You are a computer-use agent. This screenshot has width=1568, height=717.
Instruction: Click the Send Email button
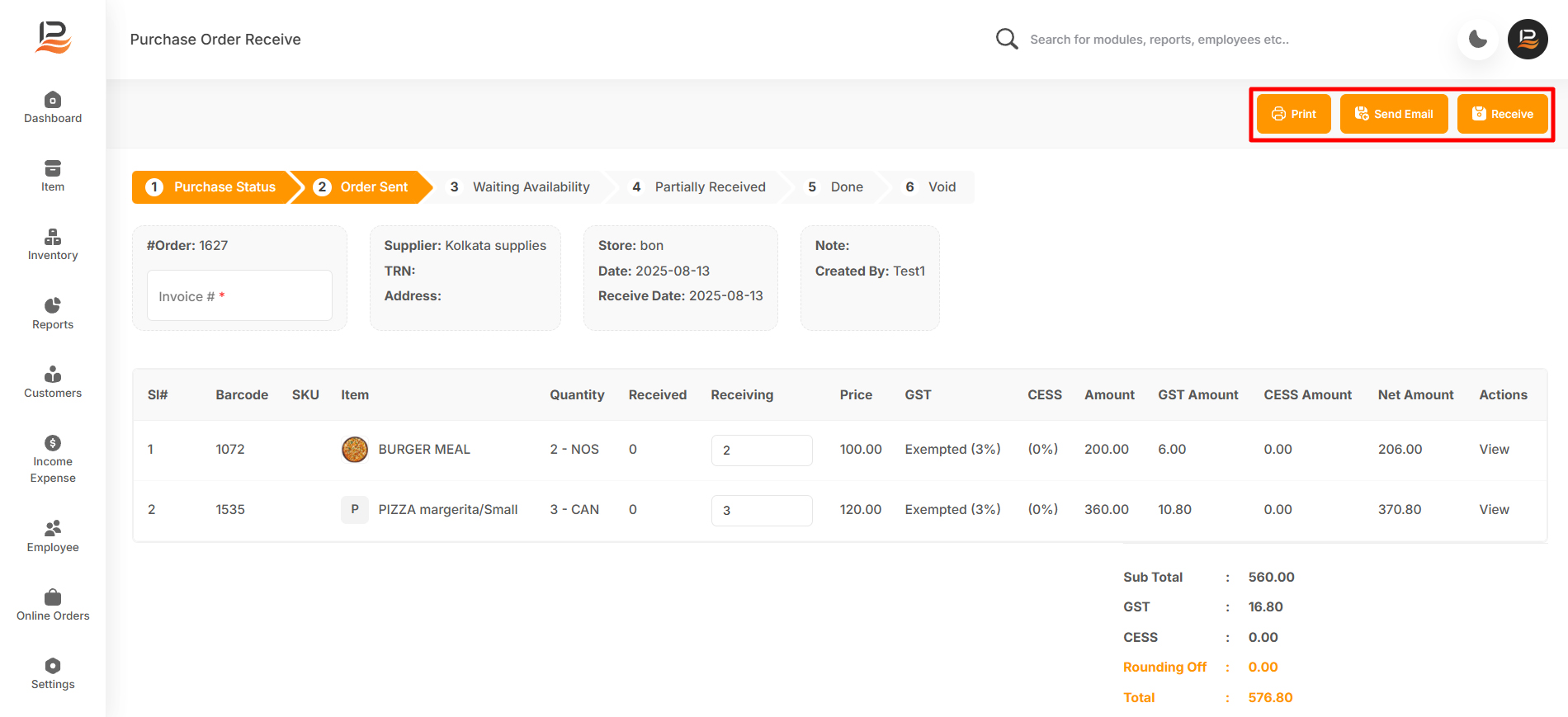click(1394, 114)
